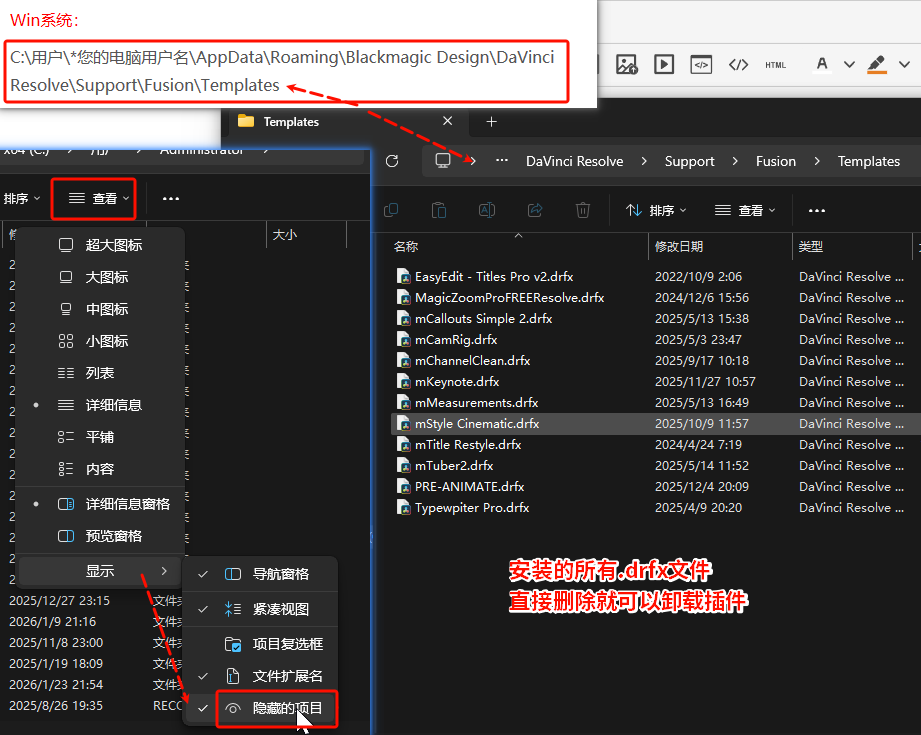Navigate to Fusion breadcrumb folder
The width and height of the screenshot is (921, 735).
point(775,161)
